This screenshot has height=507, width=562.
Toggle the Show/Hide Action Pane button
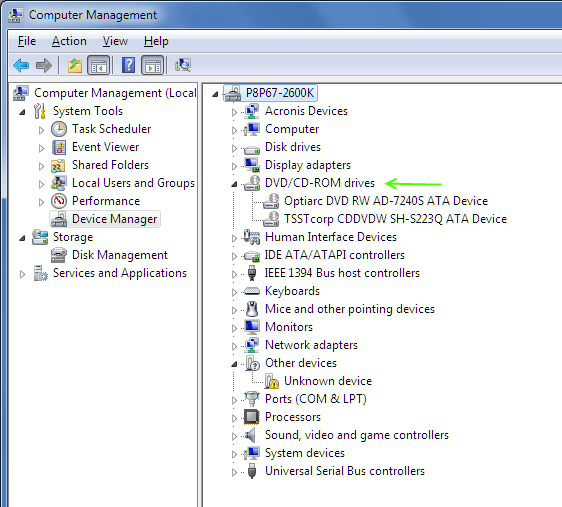coord(153,66)
